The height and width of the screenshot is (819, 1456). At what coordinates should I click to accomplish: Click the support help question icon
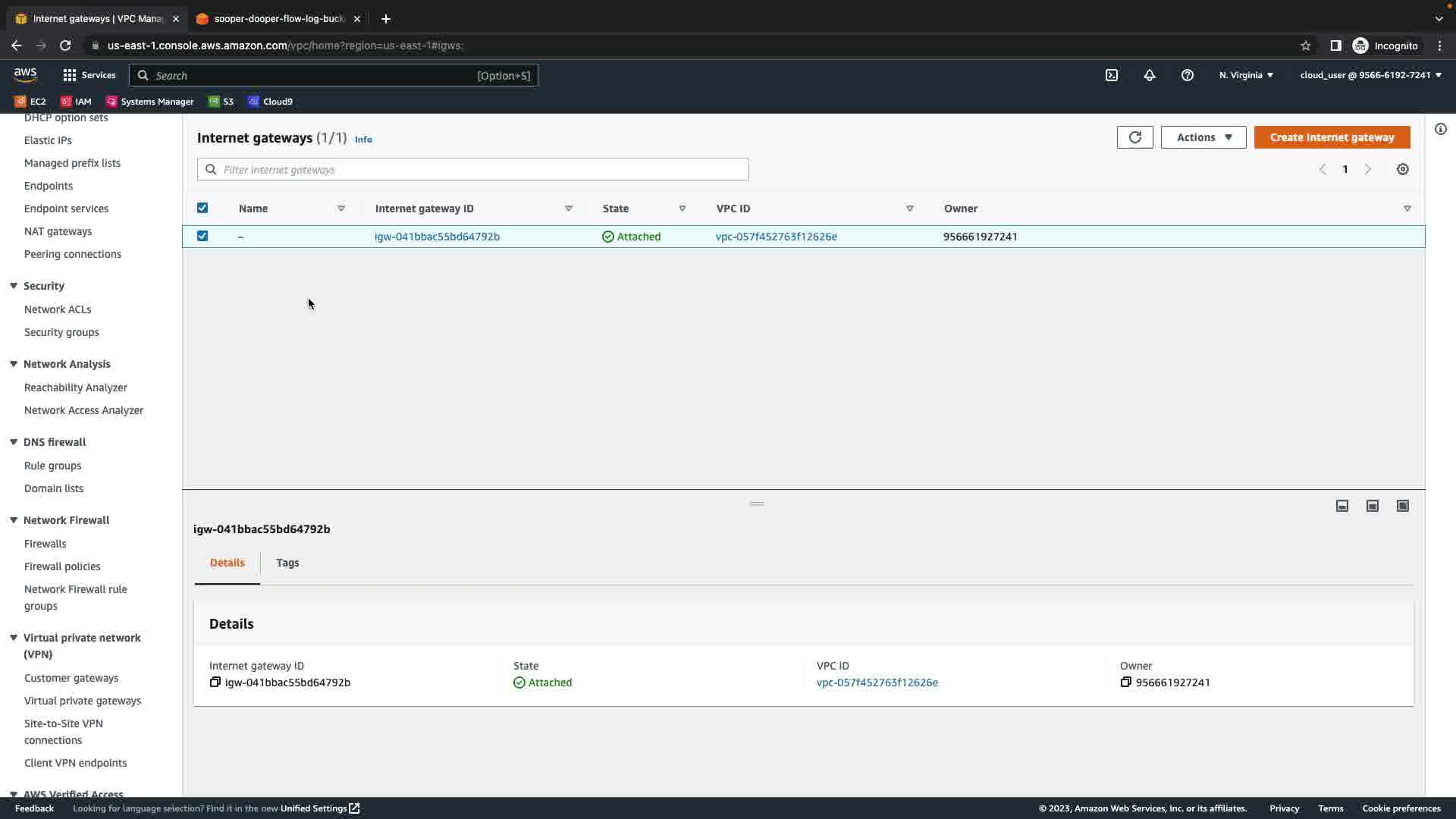[x=1188, y=75]
